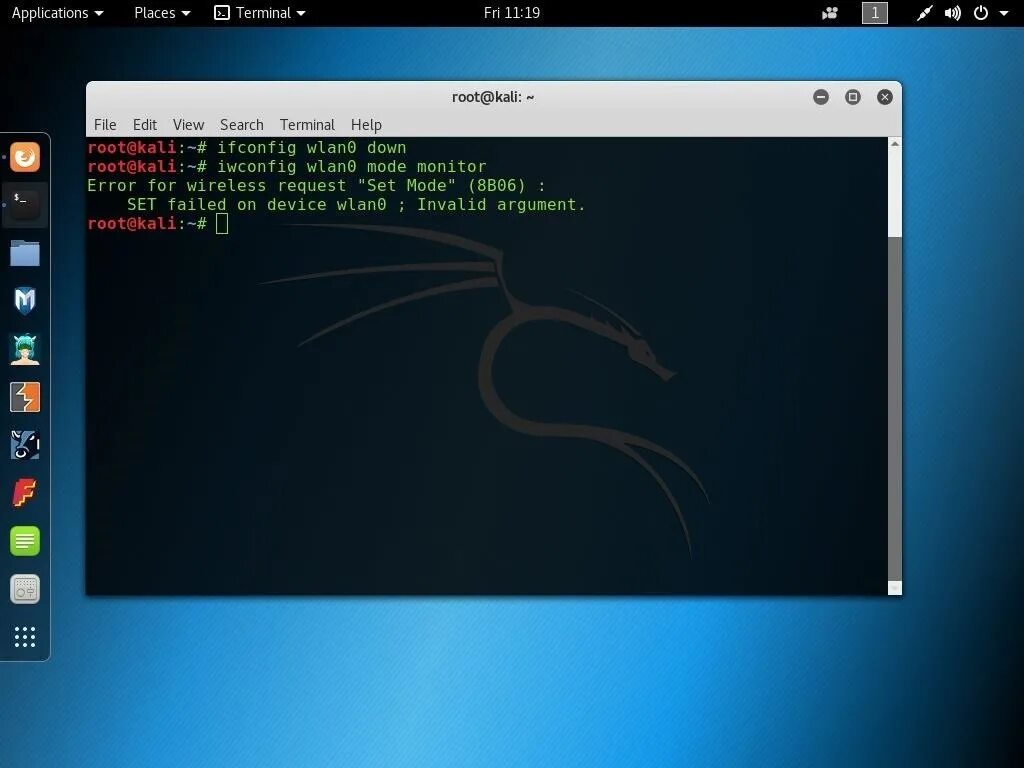Click the terminal scrollbar up arrow

coord(895,144)
